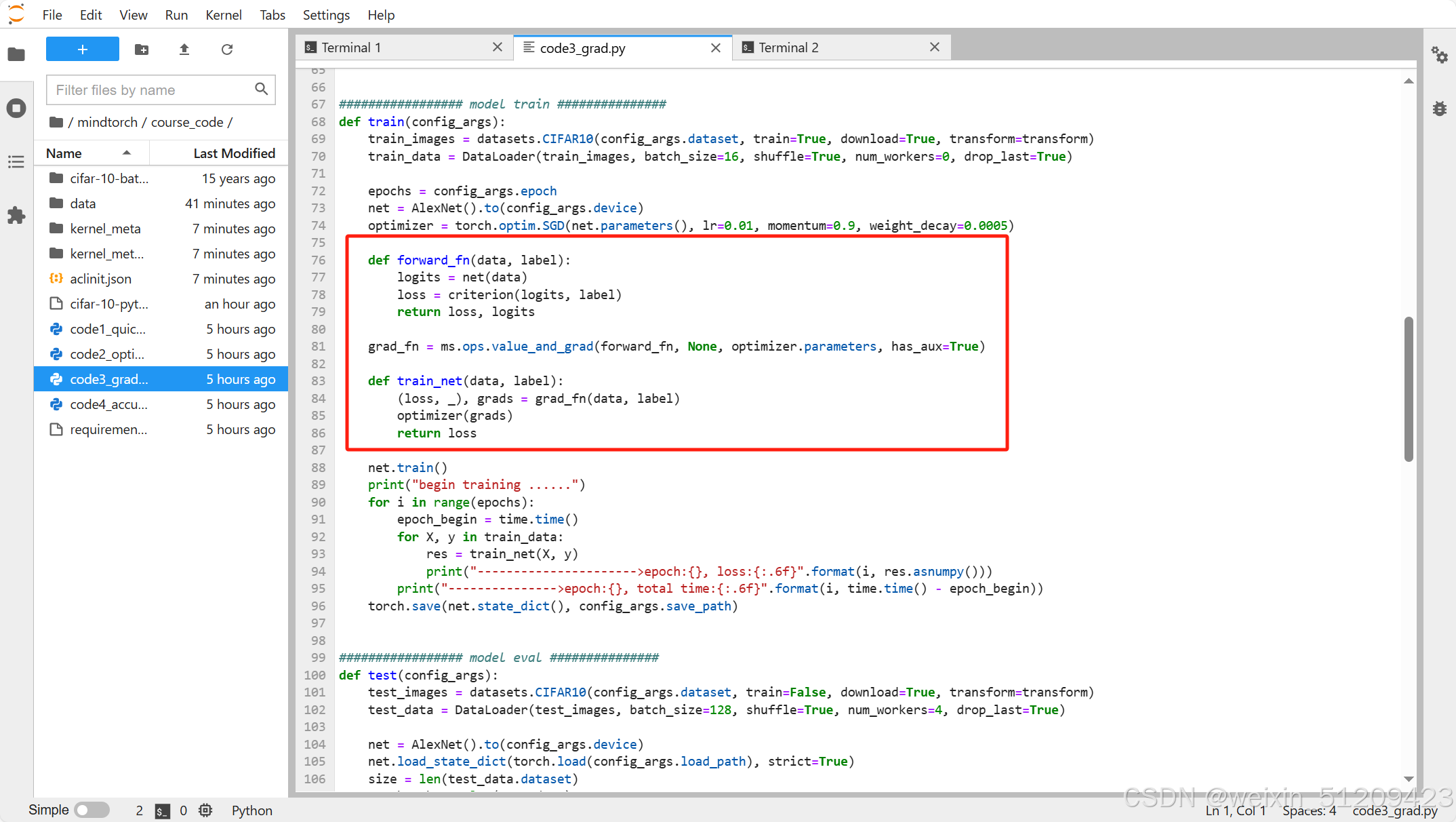This screenshot has width=1456, height=822.
Task: Open the debugger bug icon
Action: coord(1439,109)
